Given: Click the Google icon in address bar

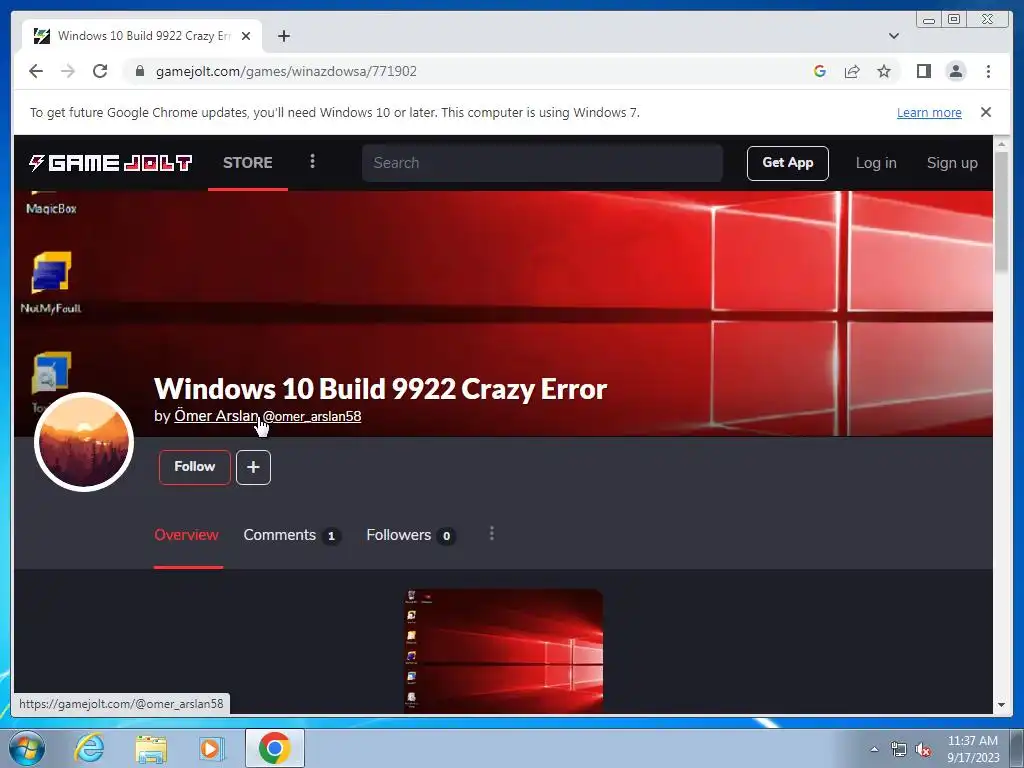Looking at the screenshot, I should click(x=820, y=71).
